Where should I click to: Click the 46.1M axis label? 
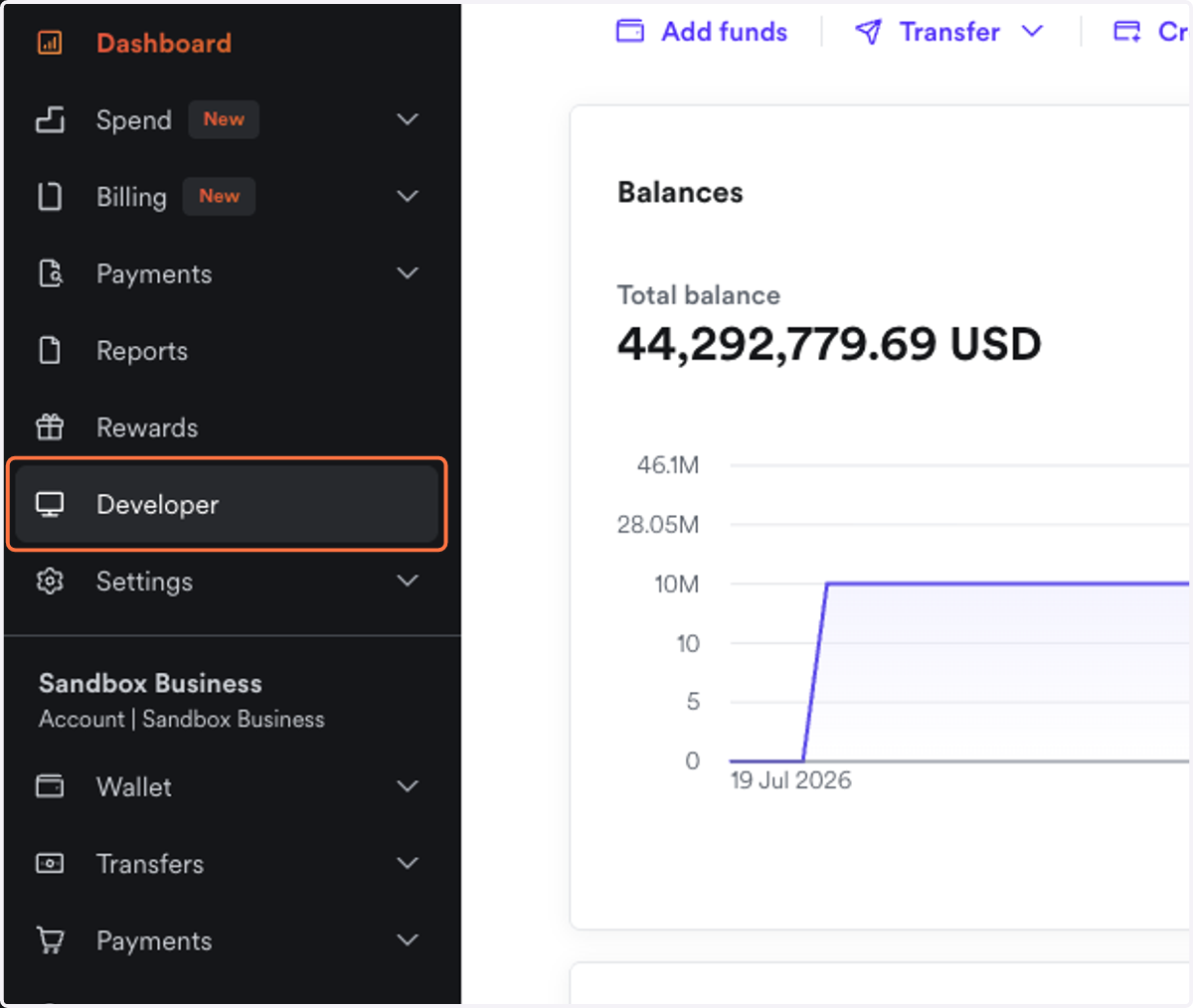(668, 464)
